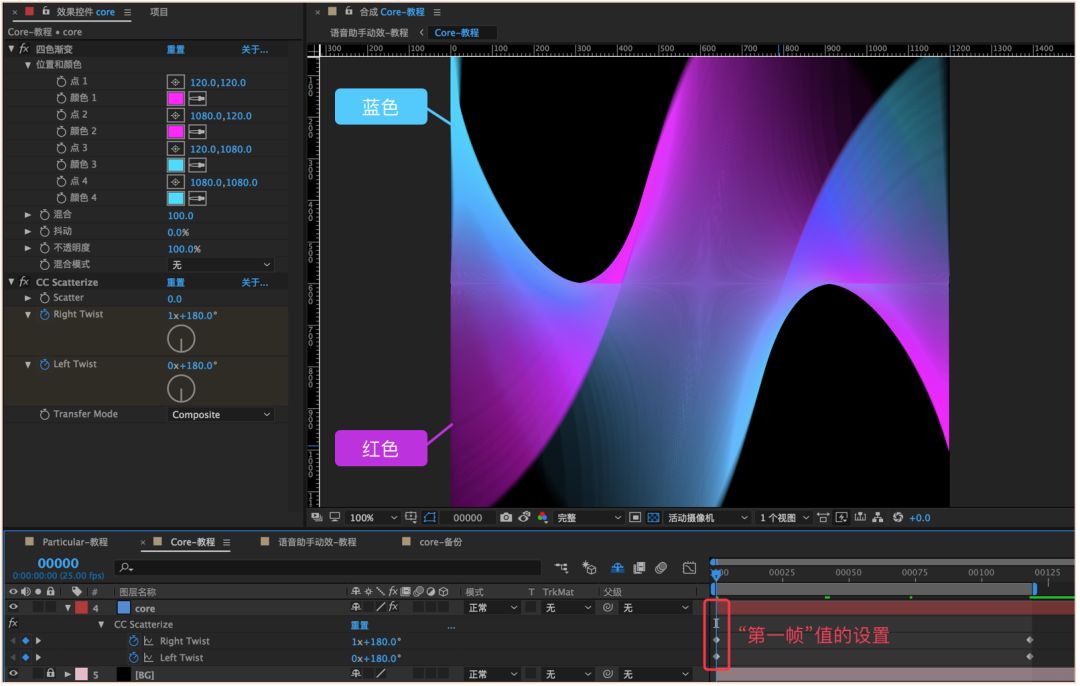Toggle the 四色渐变 effect fx switch
Viewport: 1080px width, 686px height.
24,49
